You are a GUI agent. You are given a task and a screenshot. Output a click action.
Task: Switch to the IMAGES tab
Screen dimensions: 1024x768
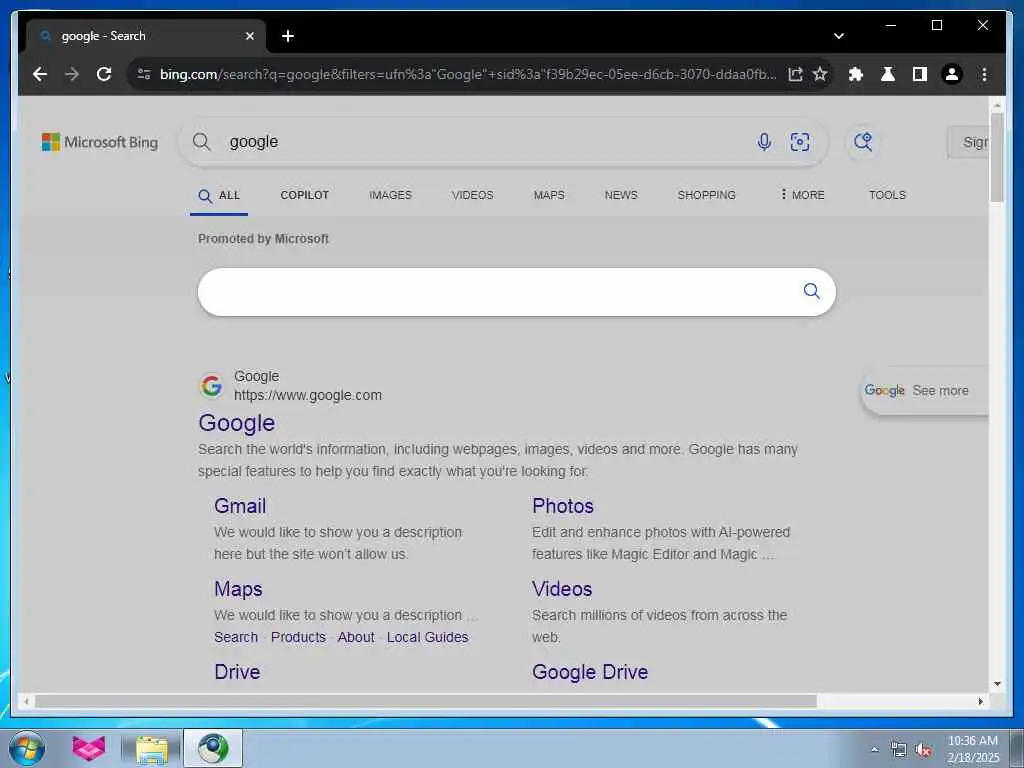390,195
